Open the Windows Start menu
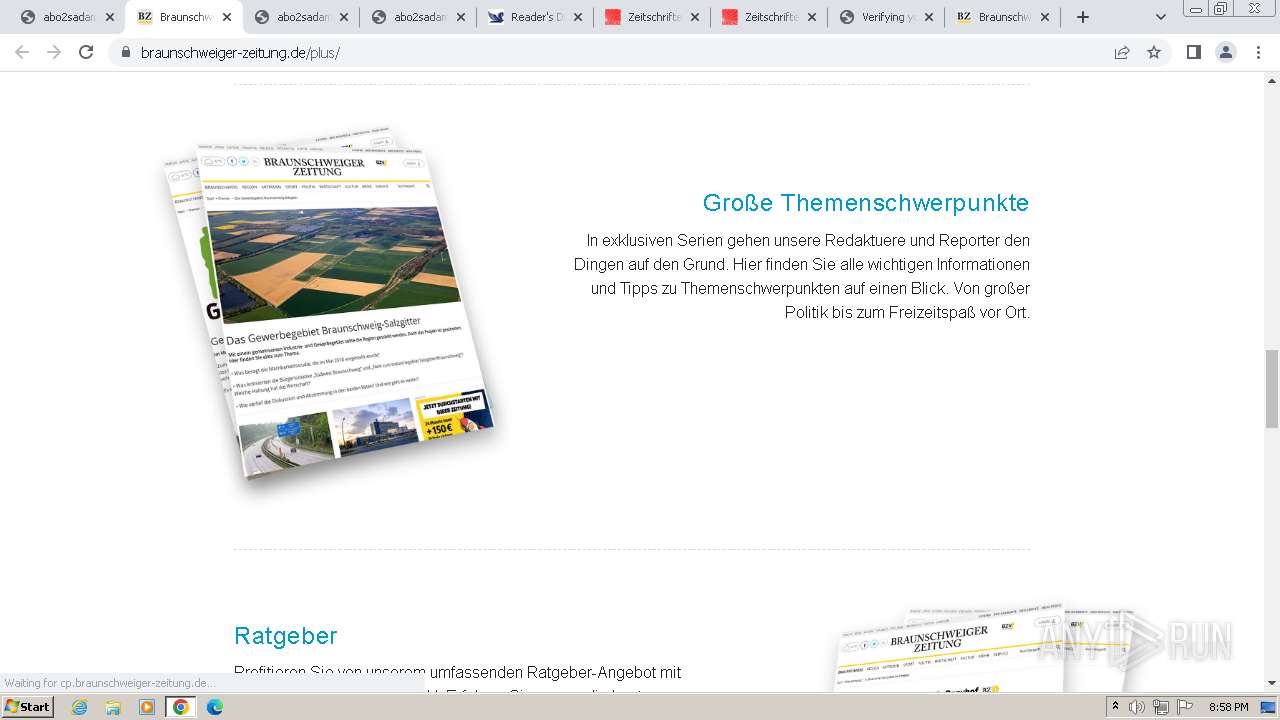 (x=28, y=706)
